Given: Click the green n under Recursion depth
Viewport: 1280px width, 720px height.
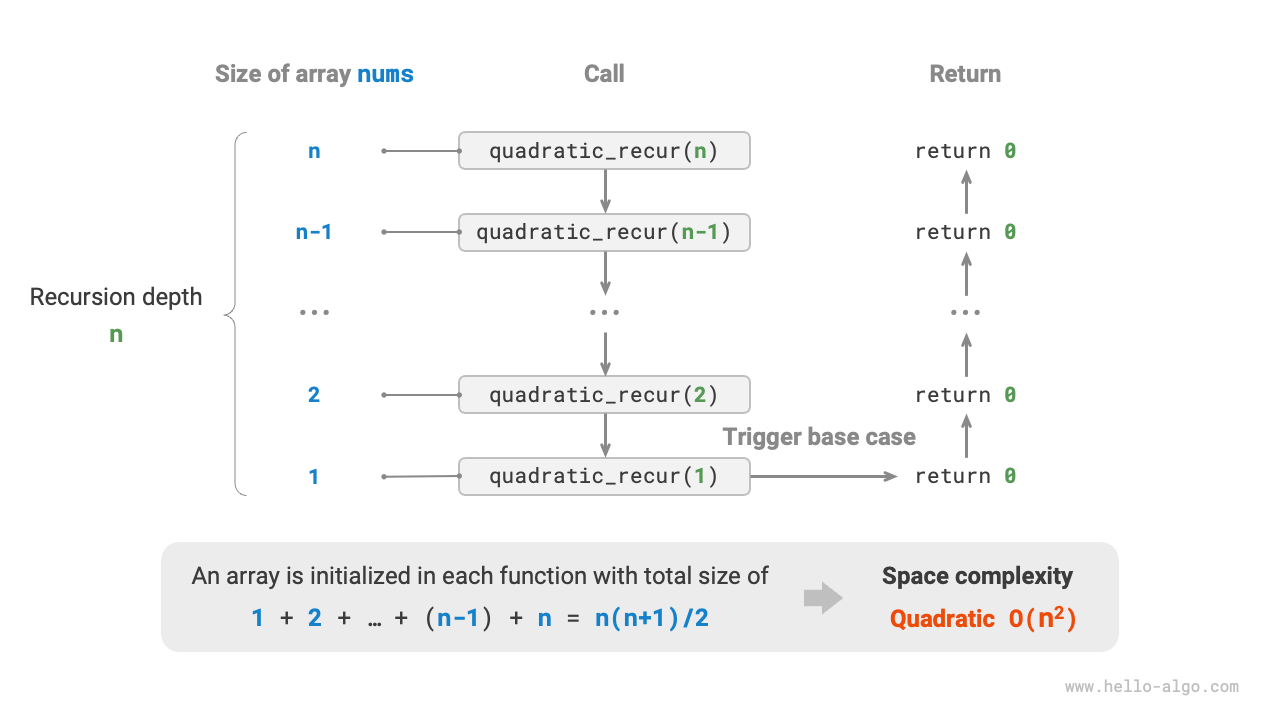Looking at the screenshot, I should 116,335.
